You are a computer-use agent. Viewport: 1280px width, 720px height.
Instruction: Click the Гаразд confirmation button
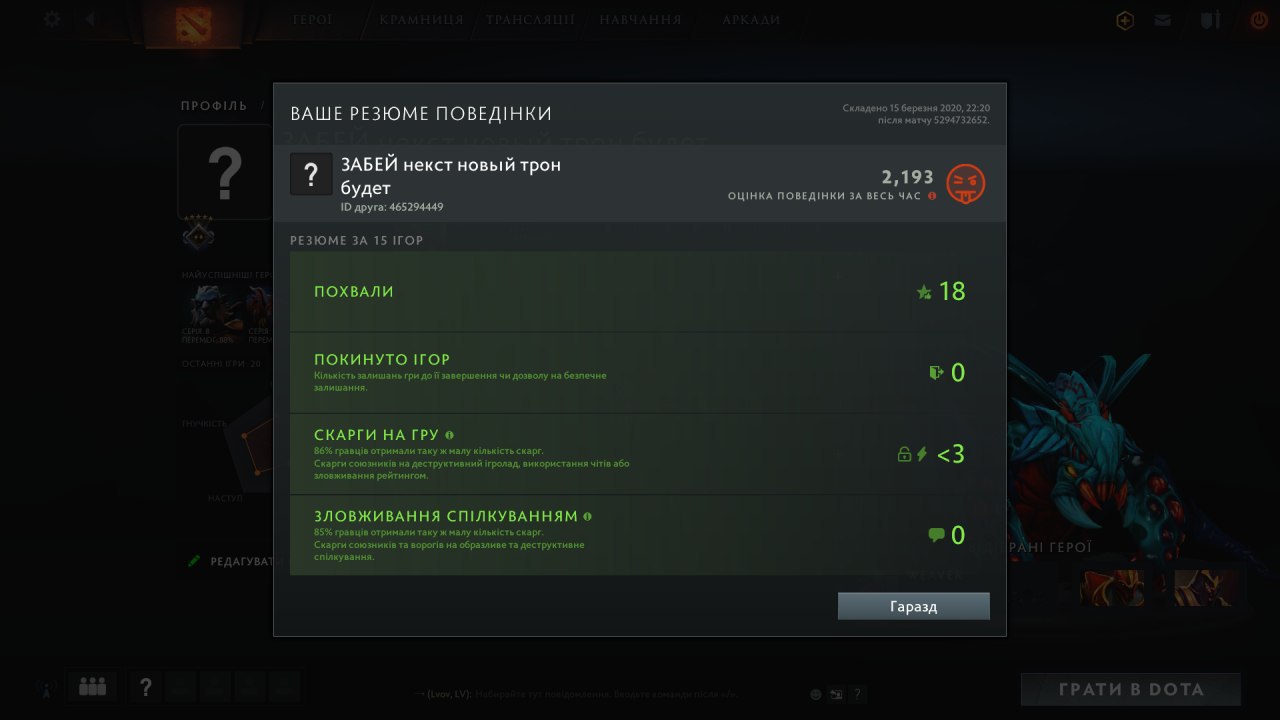[913, 606]
